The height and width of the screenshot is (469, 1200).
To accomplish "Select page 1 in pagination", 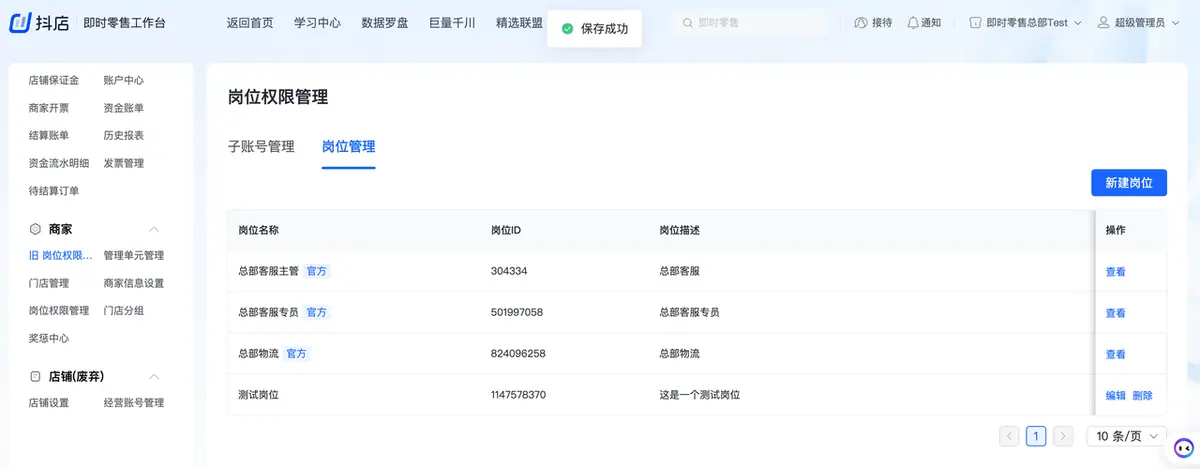I will pyautogui.click(x=1036, y=436).
